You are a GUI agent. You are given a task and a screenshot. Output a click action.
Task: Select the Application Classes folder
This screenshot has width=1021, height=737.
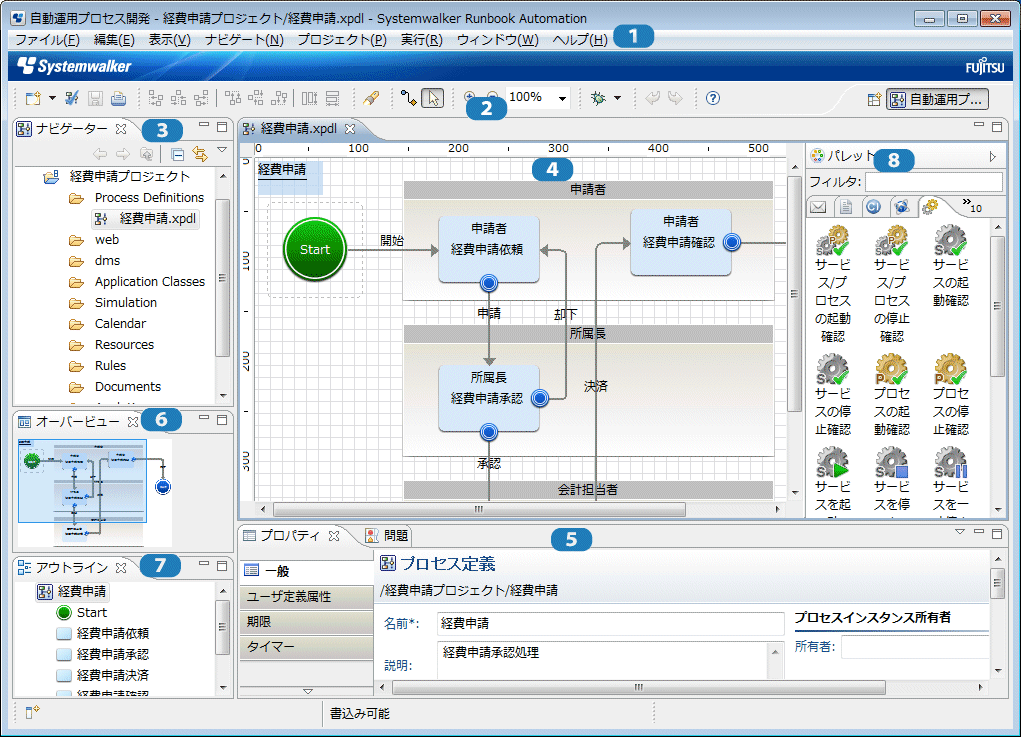coord(137,282)
